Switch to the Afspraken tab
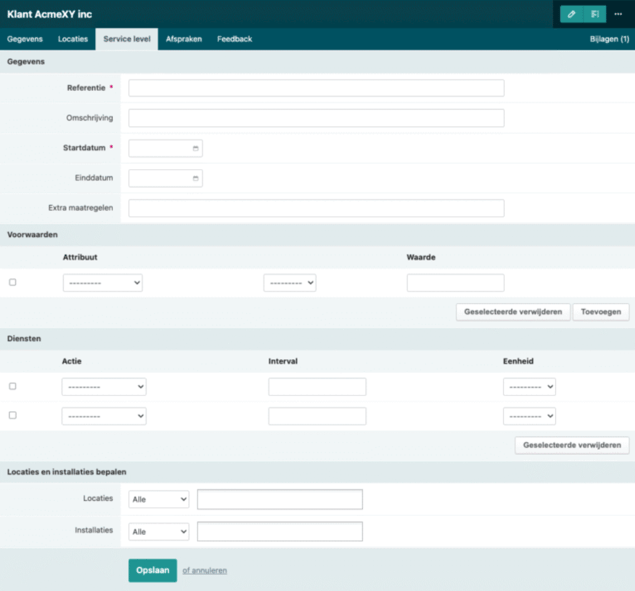635x591 pixels. 183,39
